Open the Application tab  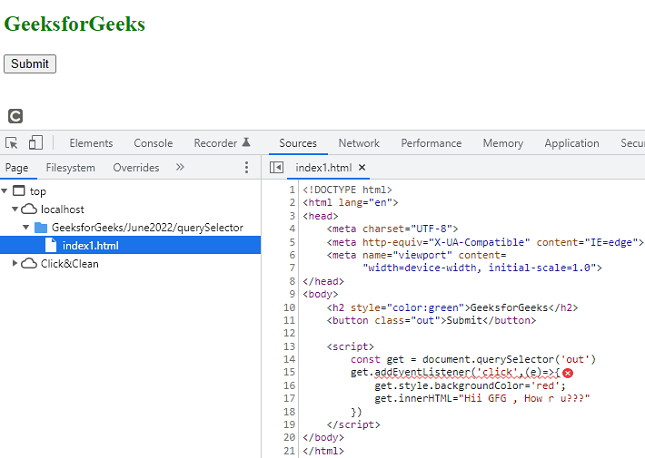click(572, 143)
